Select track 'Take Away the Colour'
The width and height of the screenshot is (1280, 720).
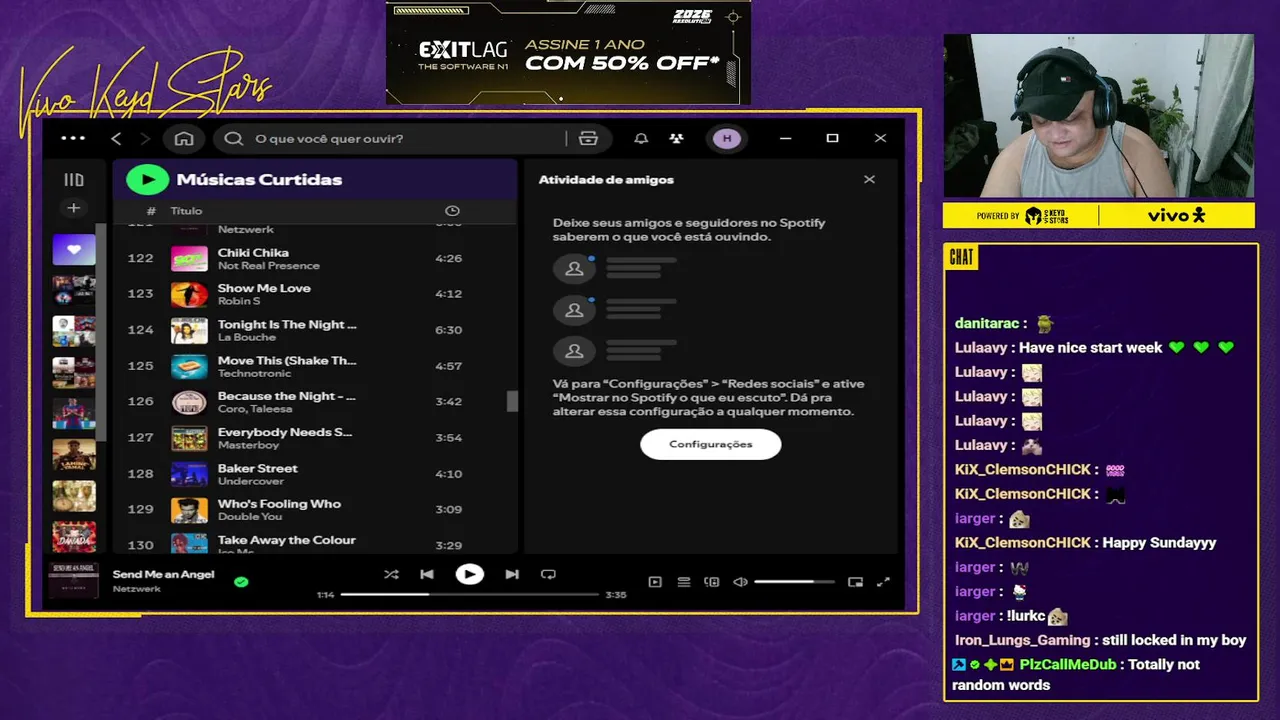287,540
